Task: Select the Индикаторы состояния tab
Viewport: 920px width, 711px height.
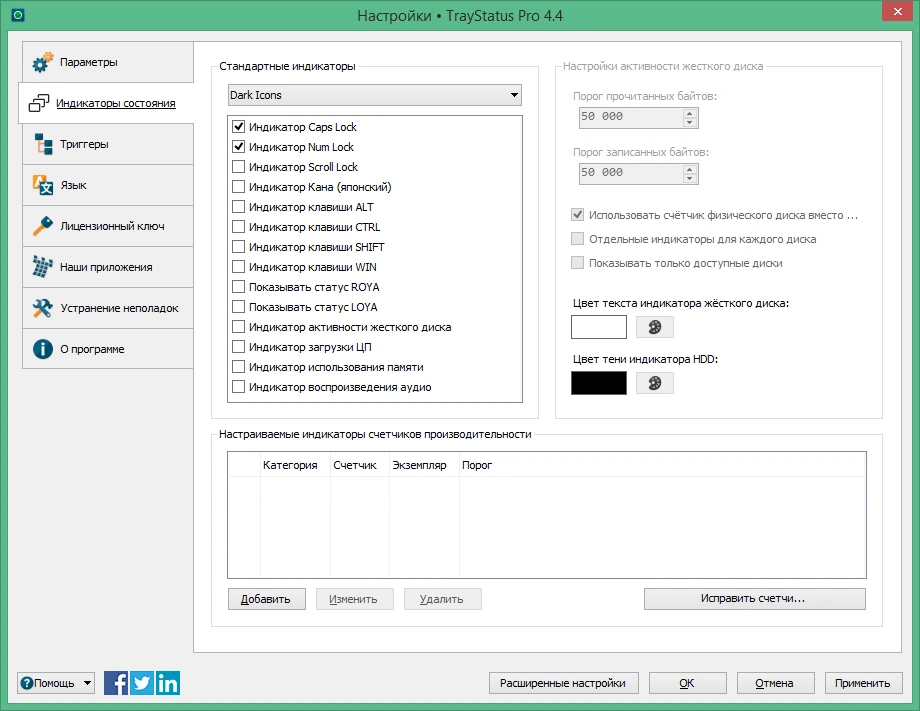Action: [106, 103]
